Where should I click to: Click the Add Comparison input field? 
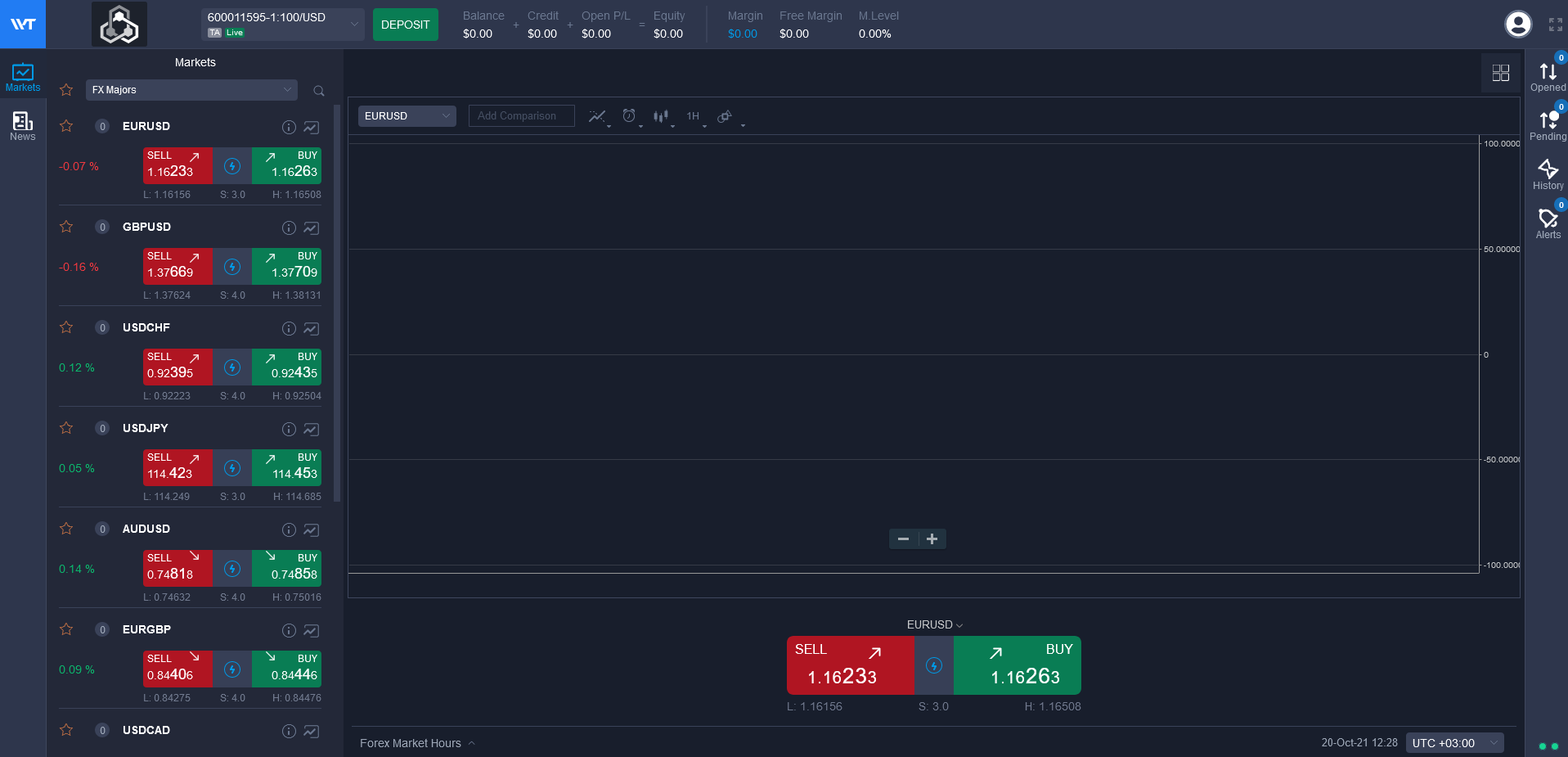tap(521, 116)
